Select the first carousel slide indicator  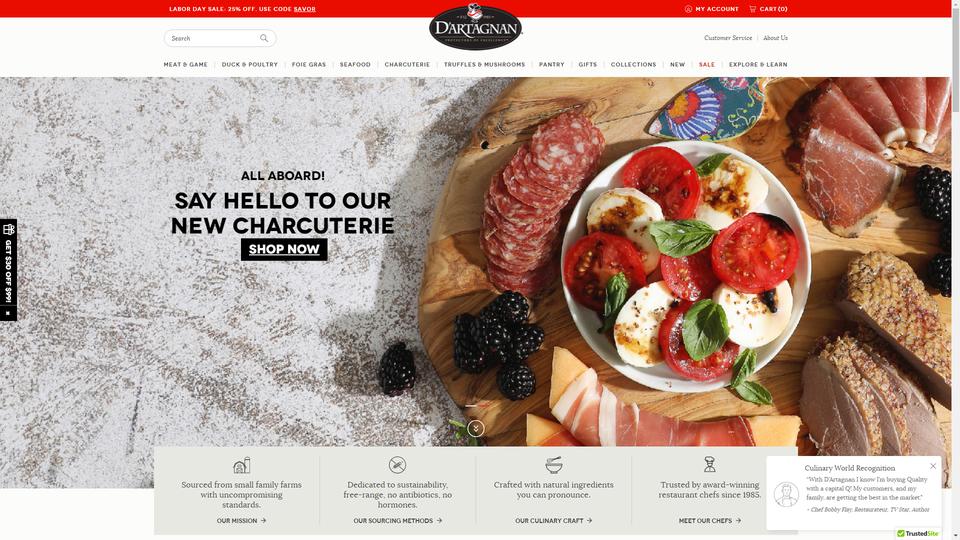[x=471, y=406]
